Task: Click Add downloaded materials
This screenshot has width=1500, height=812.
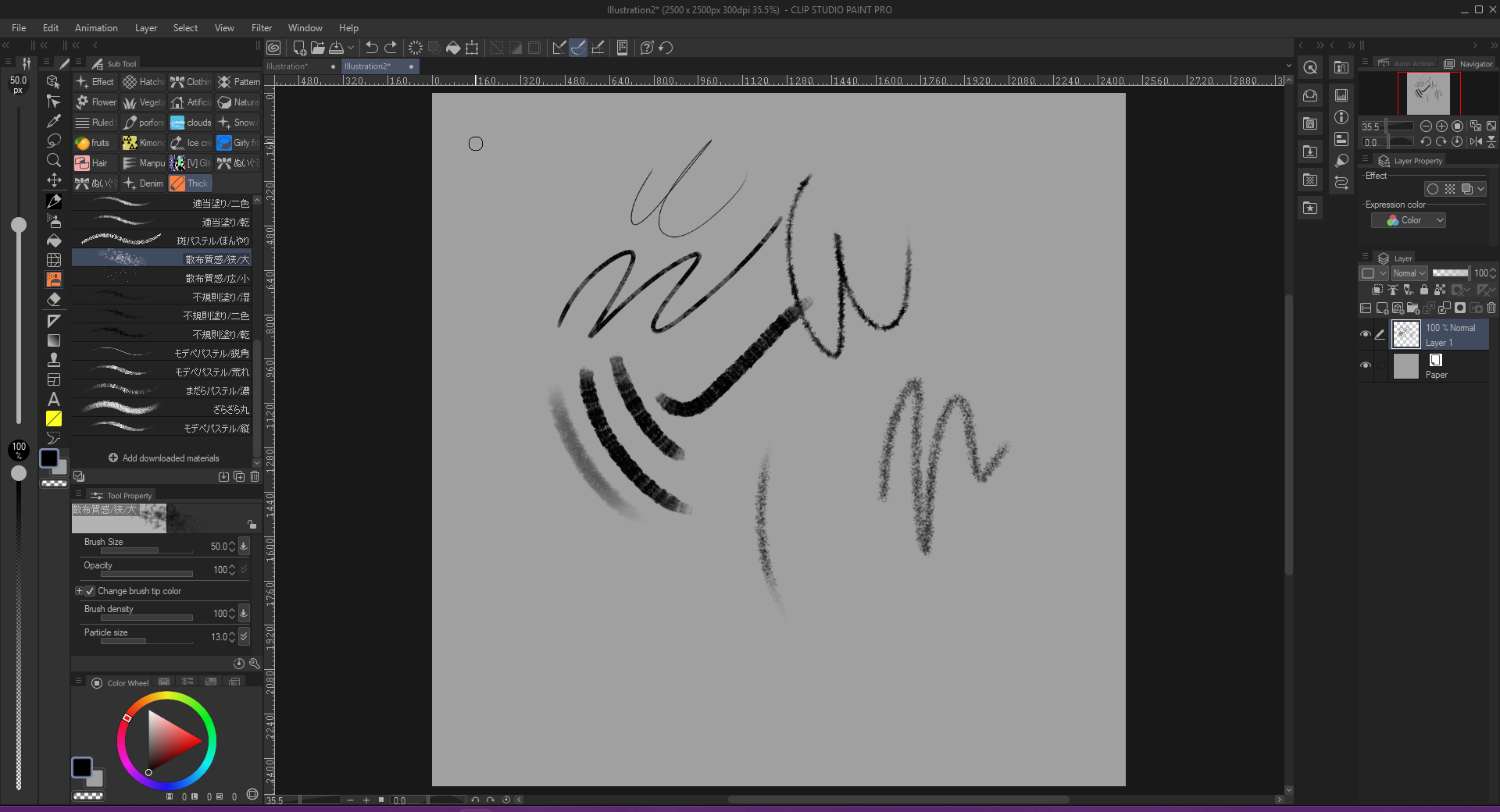Action: click(x=163, y=458)
